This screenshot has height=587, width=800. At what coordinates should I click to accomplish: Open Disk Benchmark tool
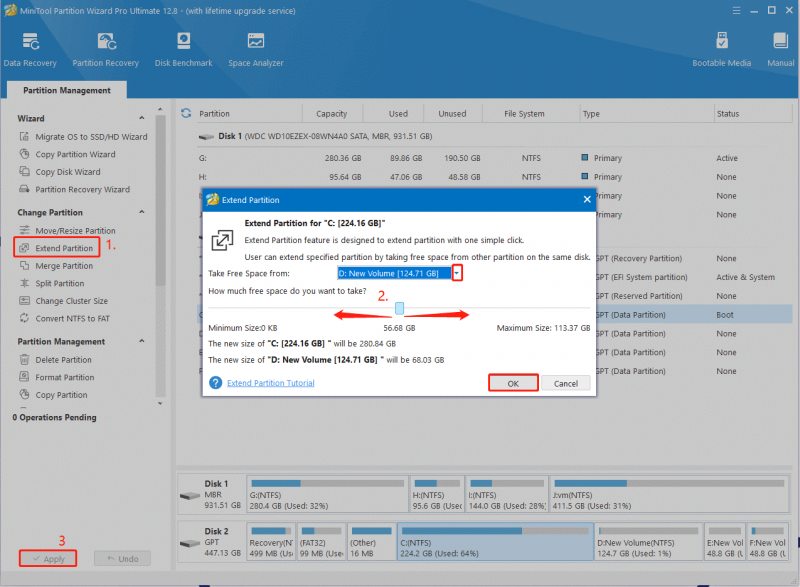[x=184, y=49]
